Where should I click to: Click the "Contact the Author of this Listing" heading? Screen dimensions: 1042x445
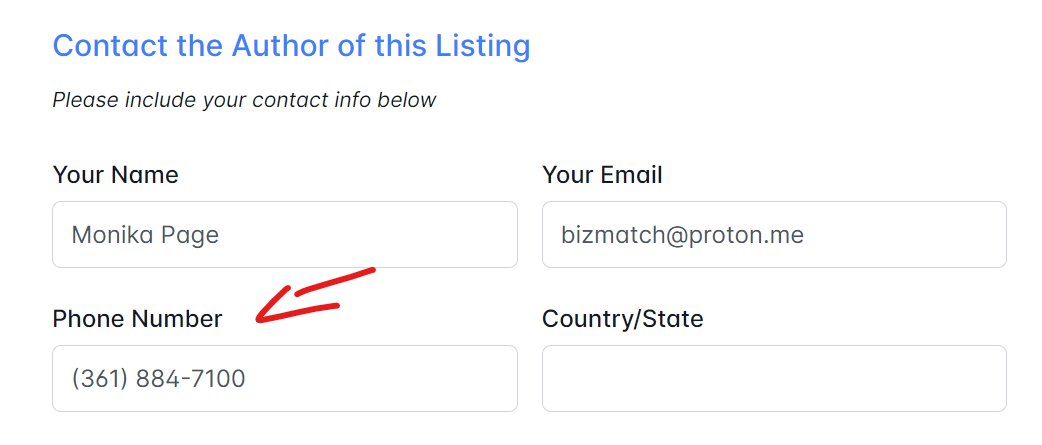pos(291,46)
